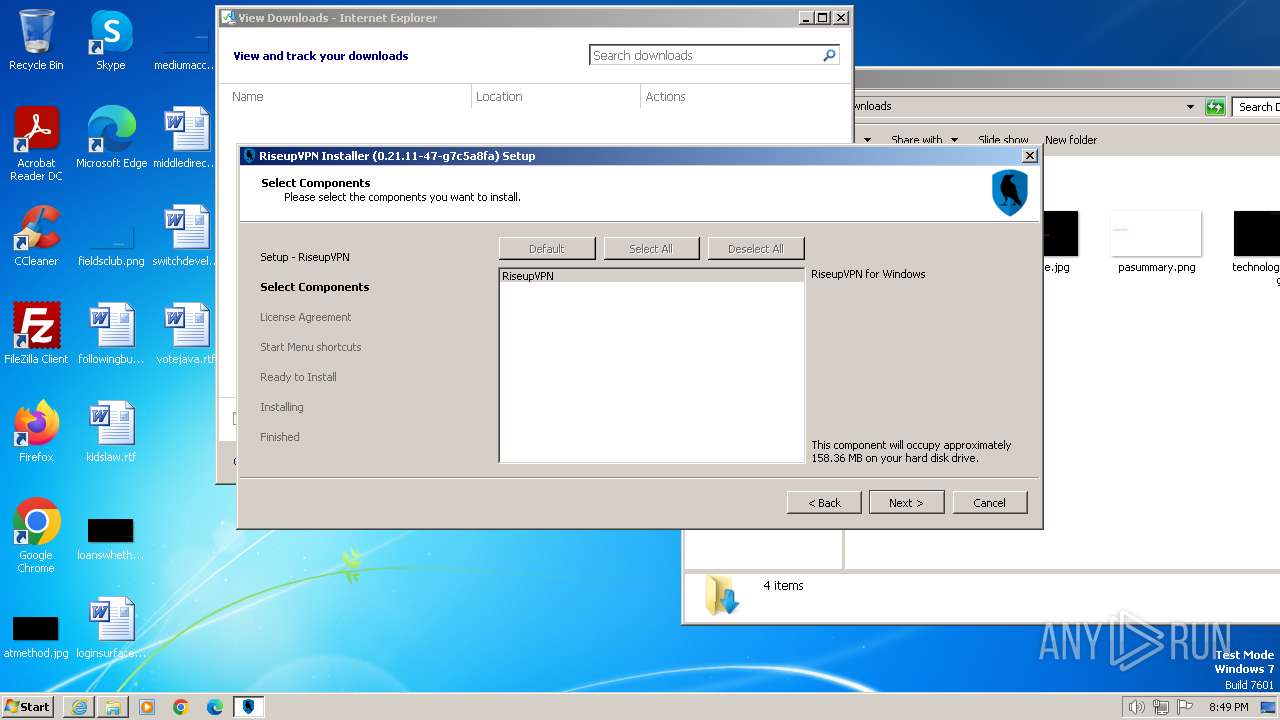Open loginsurface document on desktop
Screen dimensions: 1280x720
[x=111, y=628]
